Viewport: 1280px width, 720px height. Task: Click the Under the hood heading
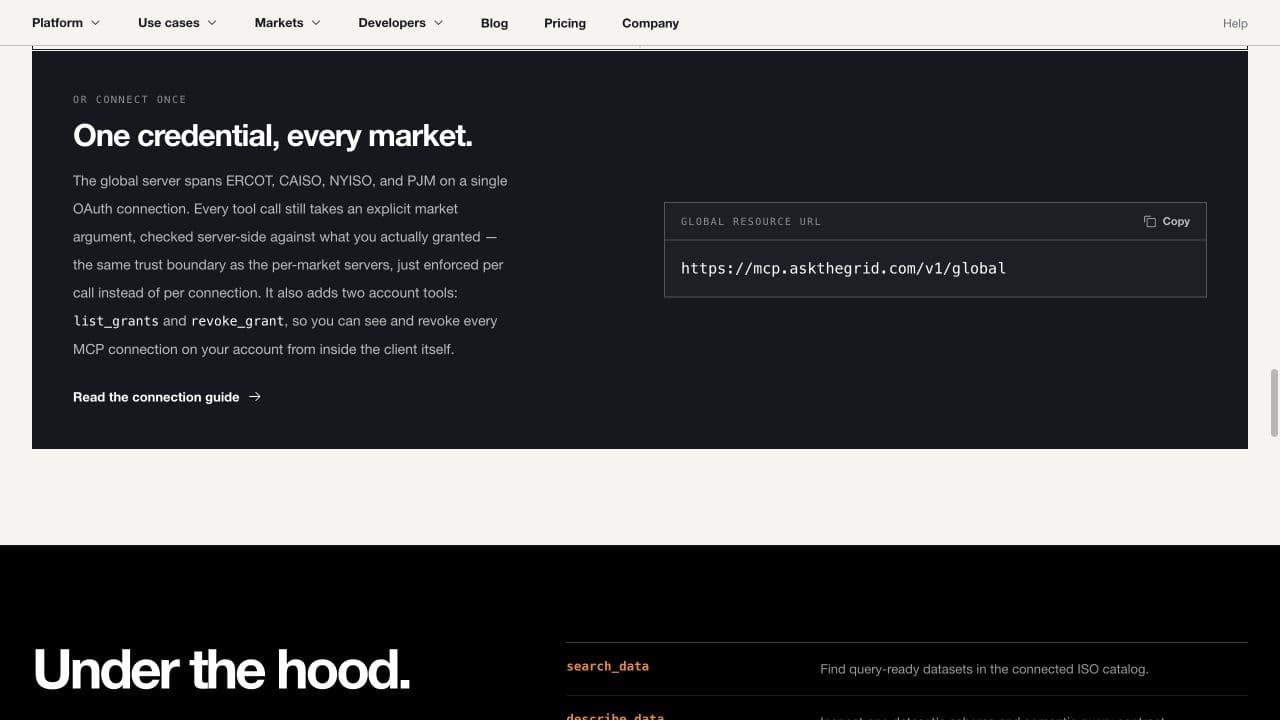[222, 669]
